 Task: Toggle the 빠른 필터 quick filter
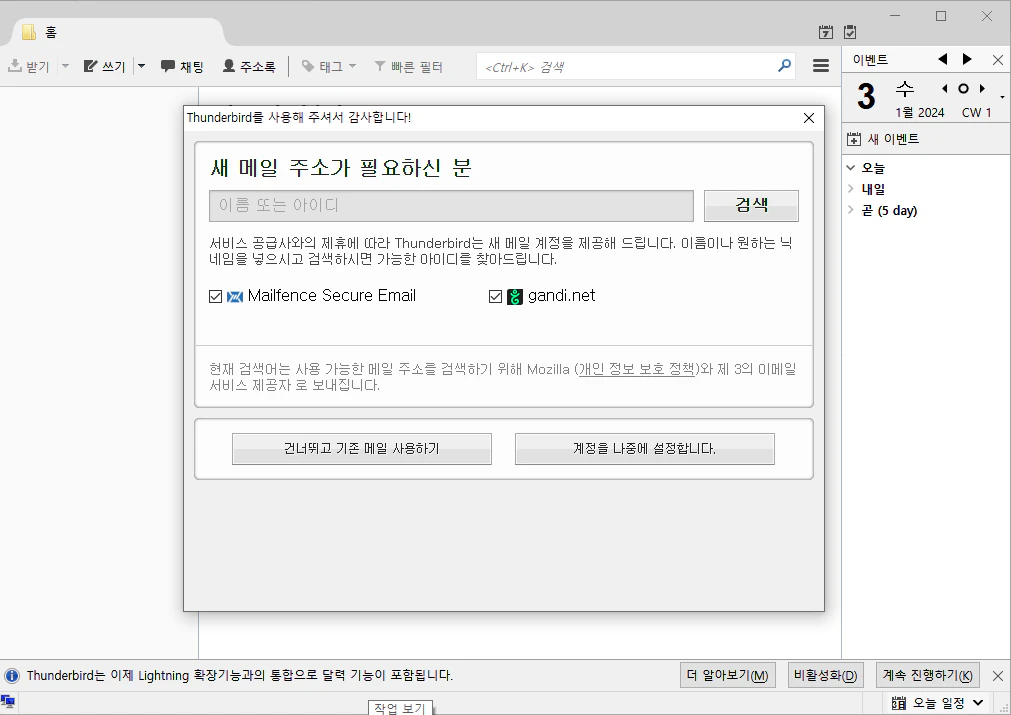(408, 66)
